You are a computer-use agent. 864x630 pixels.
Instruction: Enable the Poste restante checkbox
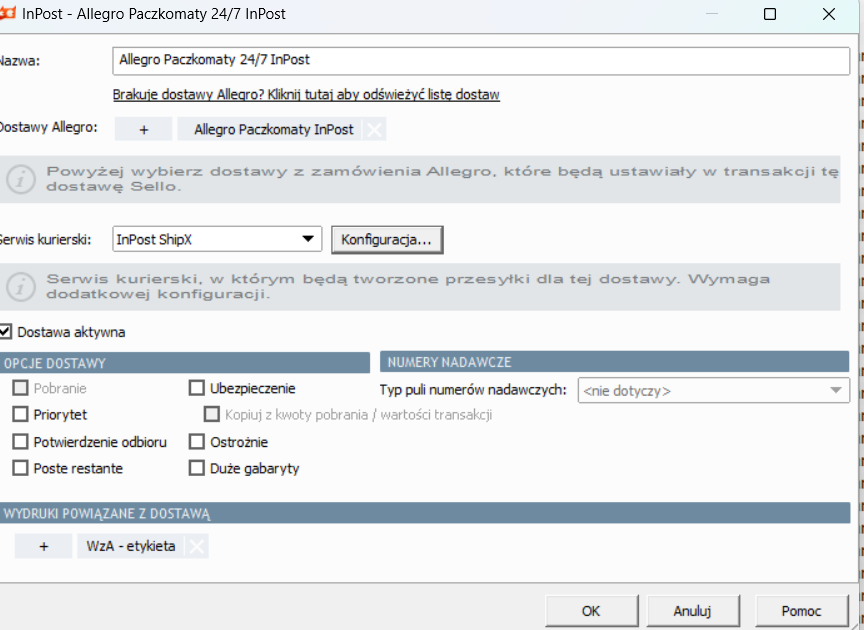[20, 468]
